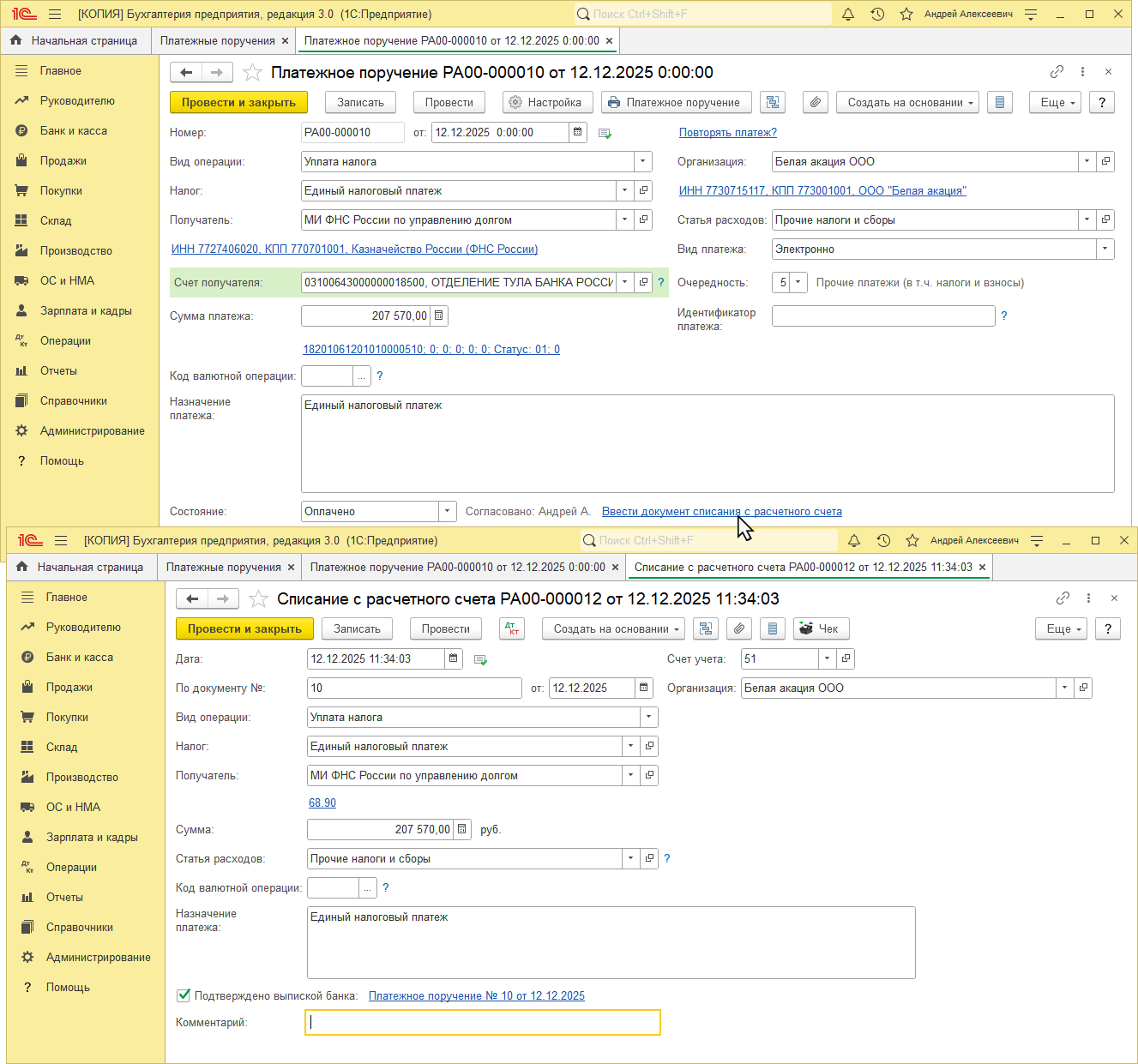Screen dimensions: 1138x1064
Task: Click the Чек receipt button
Action: (x=820, y=628)
